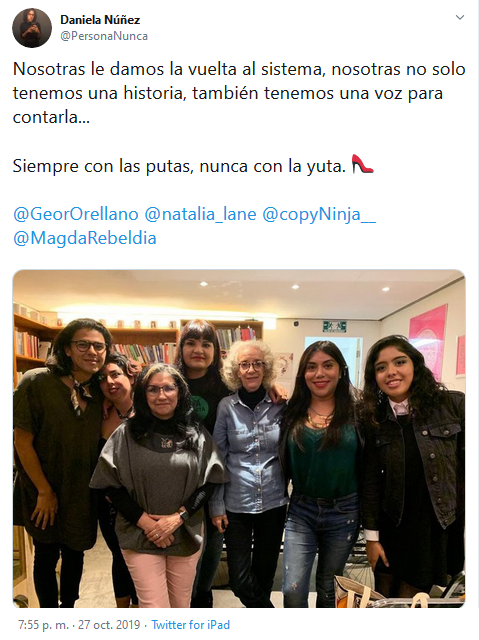This screenshot has width=479, height=640.
Task: Open the @natalia_lane mention
Action: pyautogui.click(x=200, y=214)
